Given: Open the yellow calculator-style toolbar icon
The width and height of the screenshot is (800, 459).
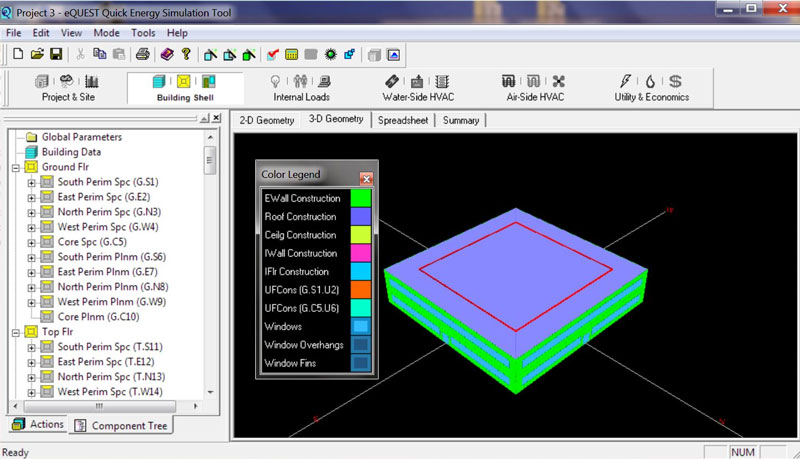Looking at the screenshot, I should tap(291, 55).
